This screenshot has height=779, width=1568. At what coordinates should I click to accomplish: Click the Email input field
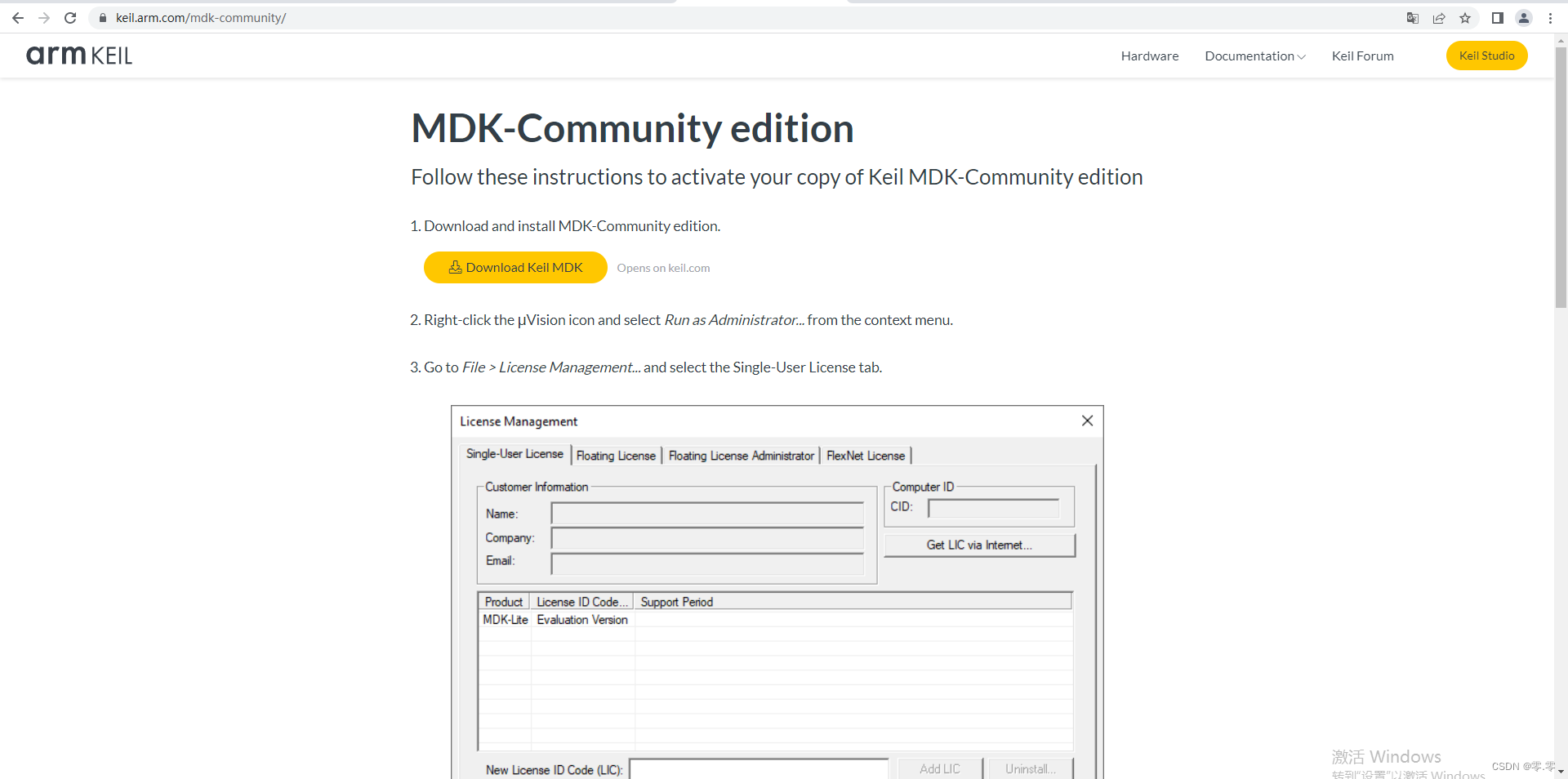click(x=707, y=563)
